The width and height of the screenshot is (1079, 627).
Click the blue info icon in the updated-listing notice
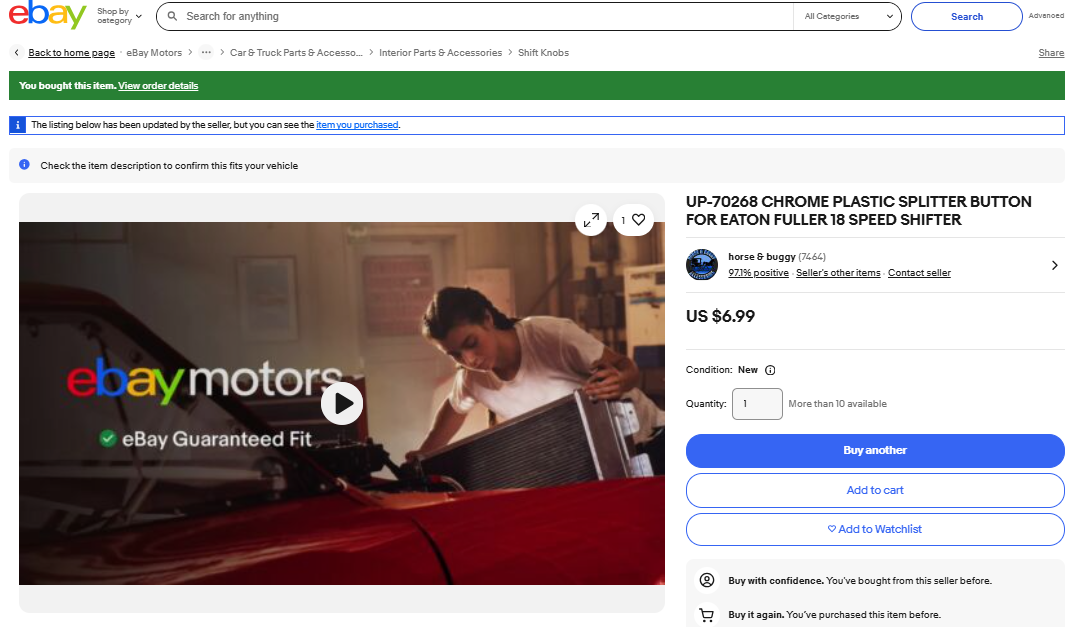click(x=18, y=125)
